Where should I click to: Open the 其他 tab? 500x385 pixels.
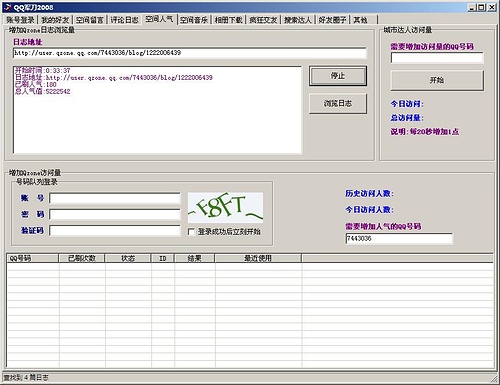[361, 20]
